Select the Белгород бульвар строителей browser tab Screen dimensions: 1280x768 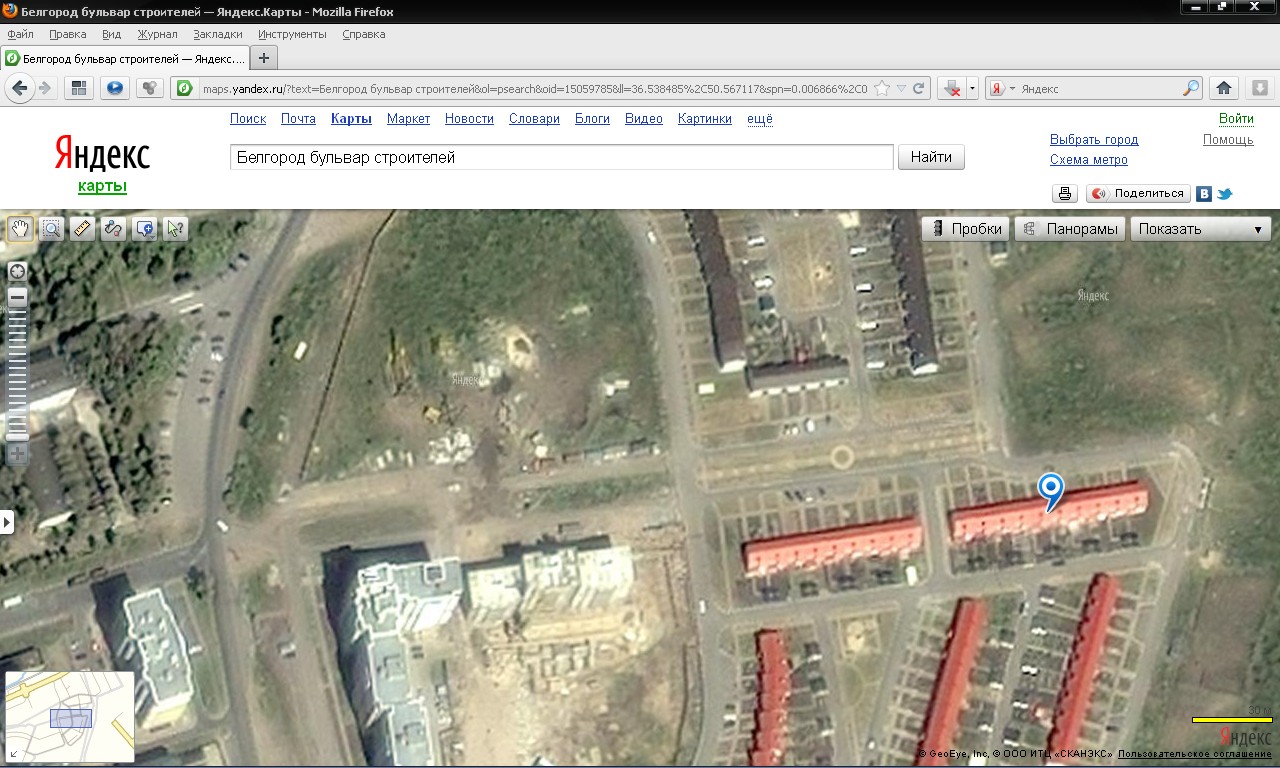point(123,58)
